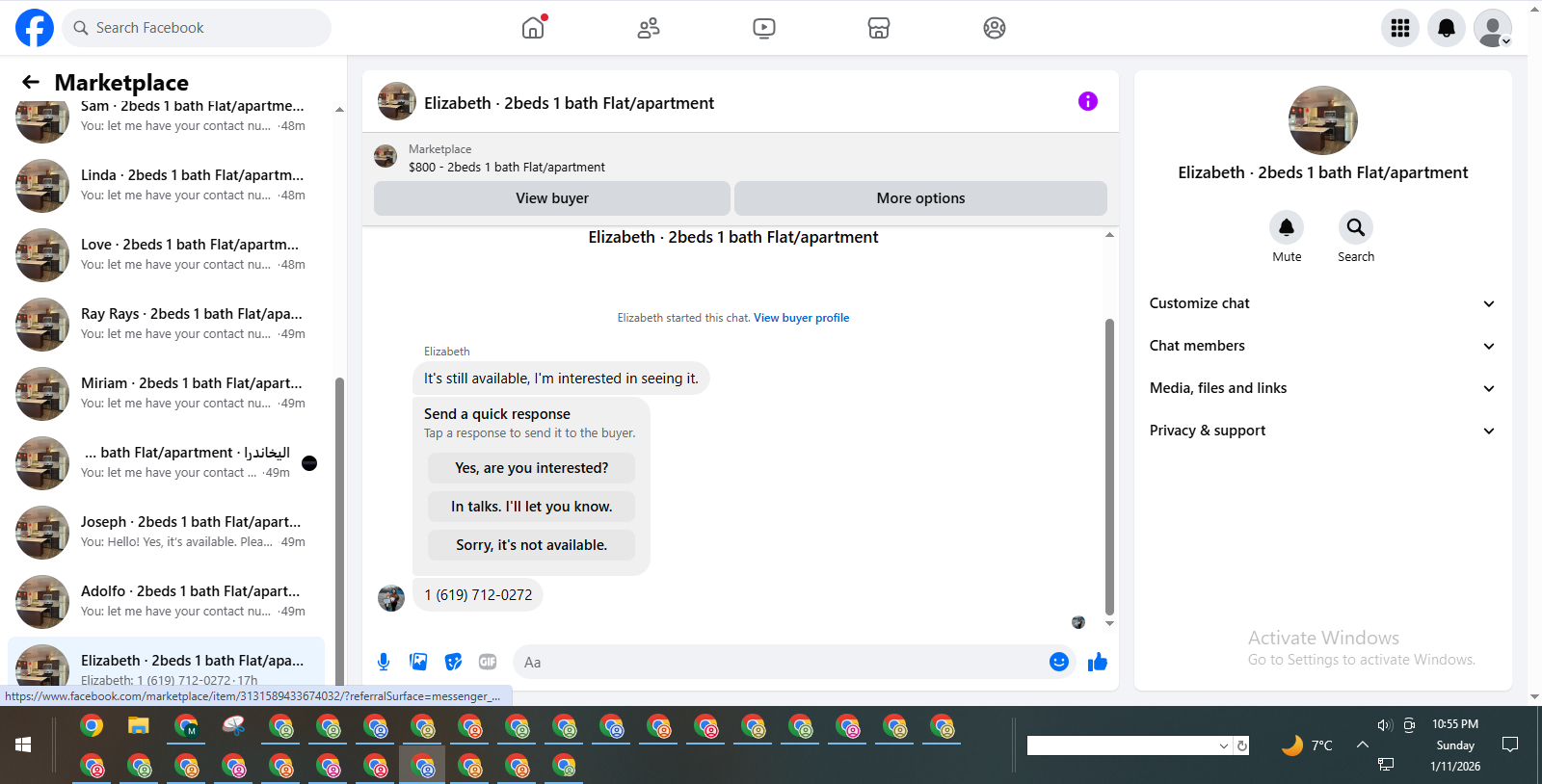Image resolution: width=1542 pixels, height=784 pixels.
Task: Go back using the Marketplace arrow
Action: pyautogui.click(x=31, y=82)
